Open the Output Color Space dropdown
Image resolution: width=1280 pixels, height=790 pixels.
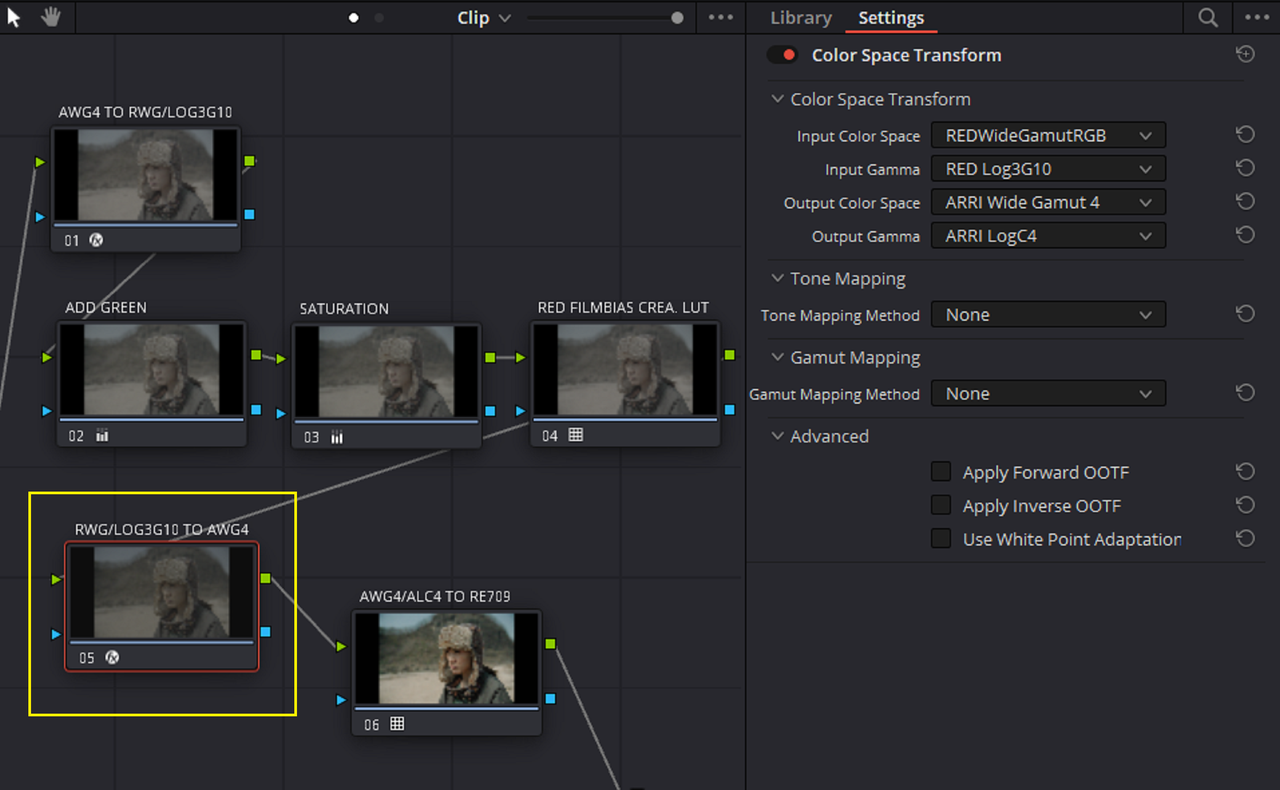coord(1048,202)
